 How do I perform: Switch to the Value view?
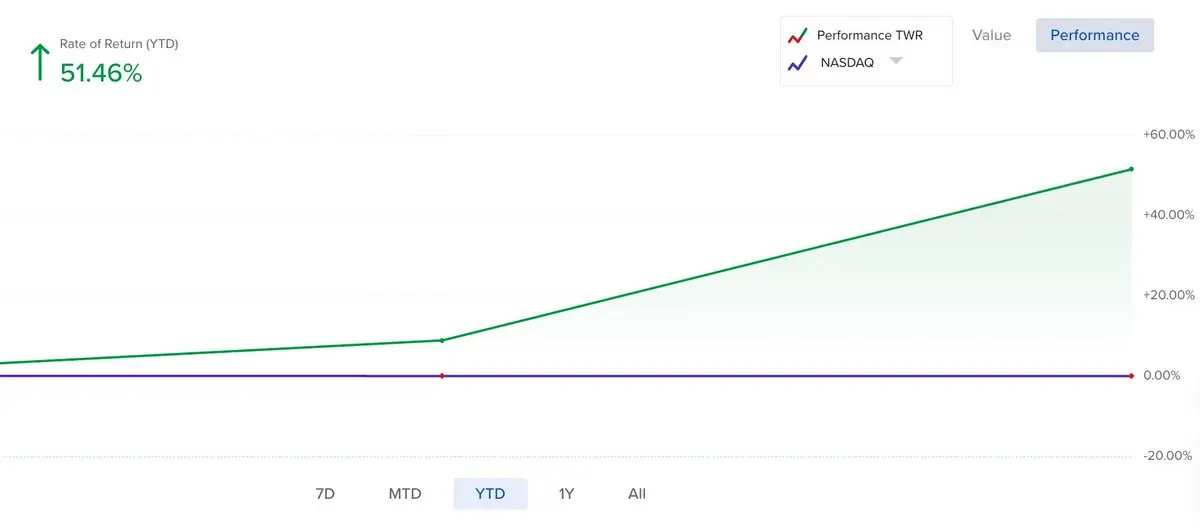point(991,35)
